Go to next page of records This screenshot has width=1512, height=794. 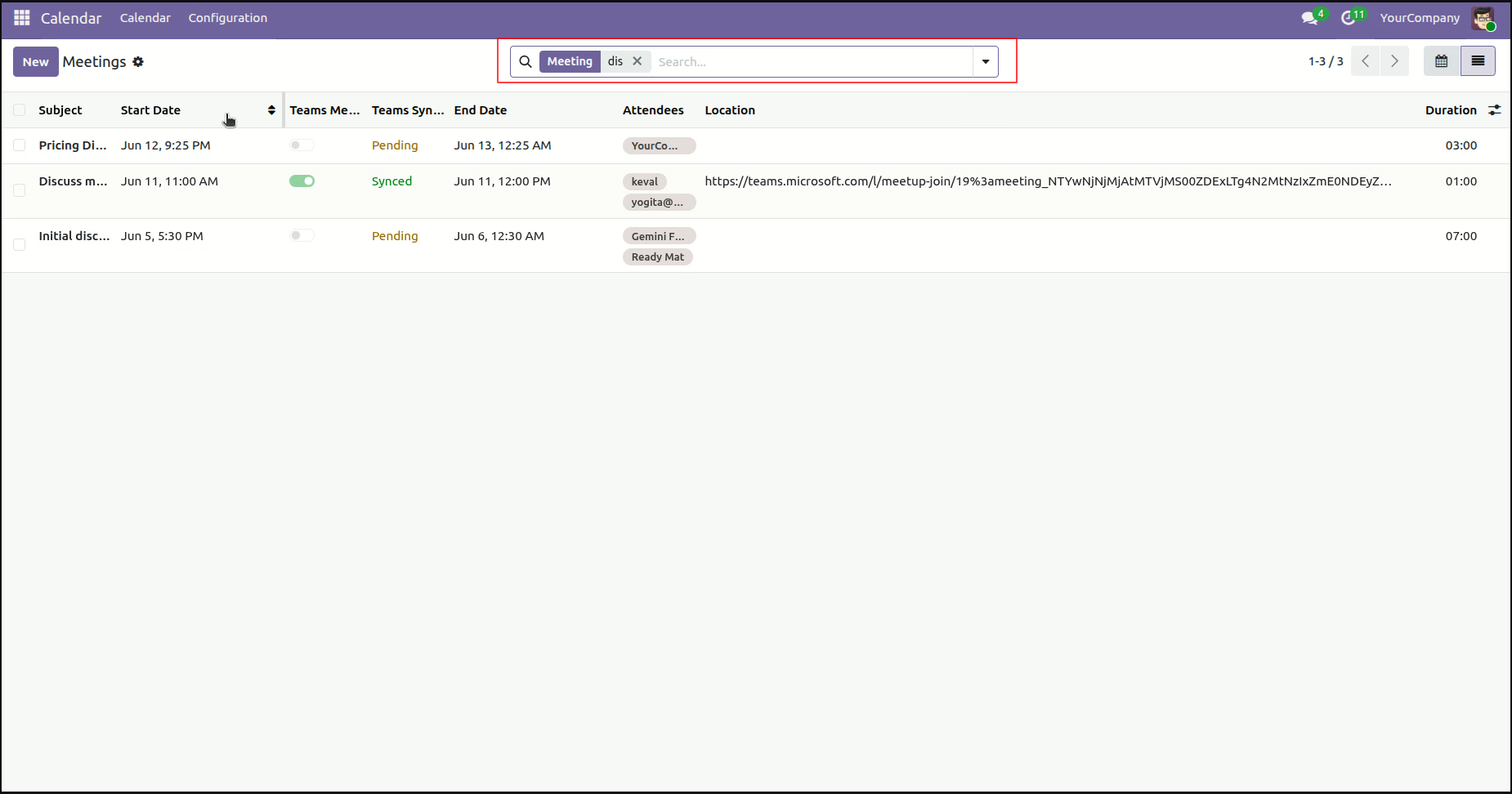pyautogui.click(x=1394, y=61)
